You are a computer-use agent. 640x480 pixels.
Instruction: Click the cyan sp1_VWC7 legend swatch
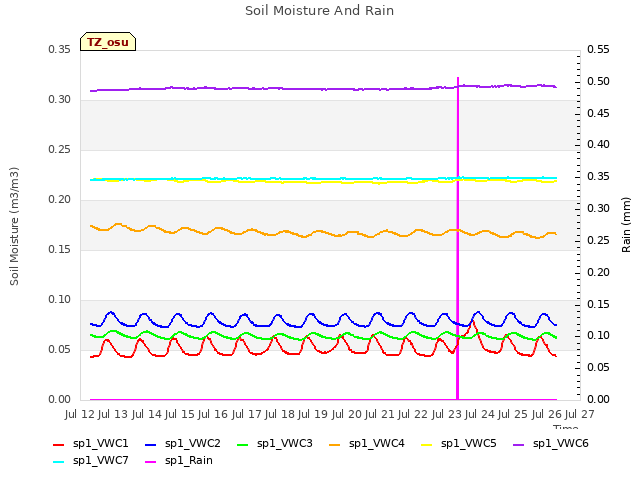pyautogui.click(x=59, y=462)
